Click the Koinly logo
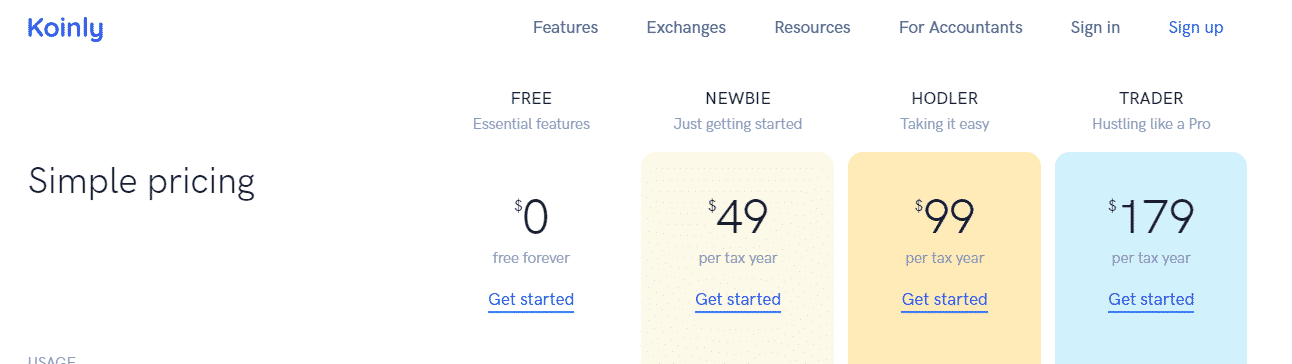Image resolution: width=1292 pixels, height=364 pixels. [65, 29]
